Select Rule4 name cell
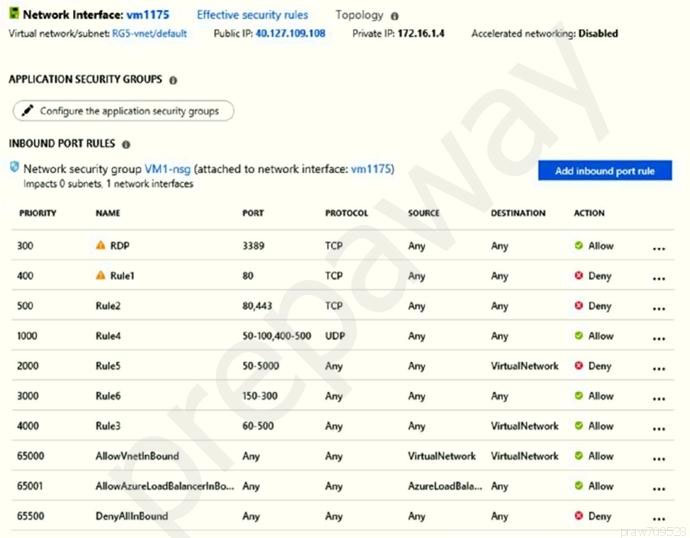The image size is (690, 538). click(108, 336)
